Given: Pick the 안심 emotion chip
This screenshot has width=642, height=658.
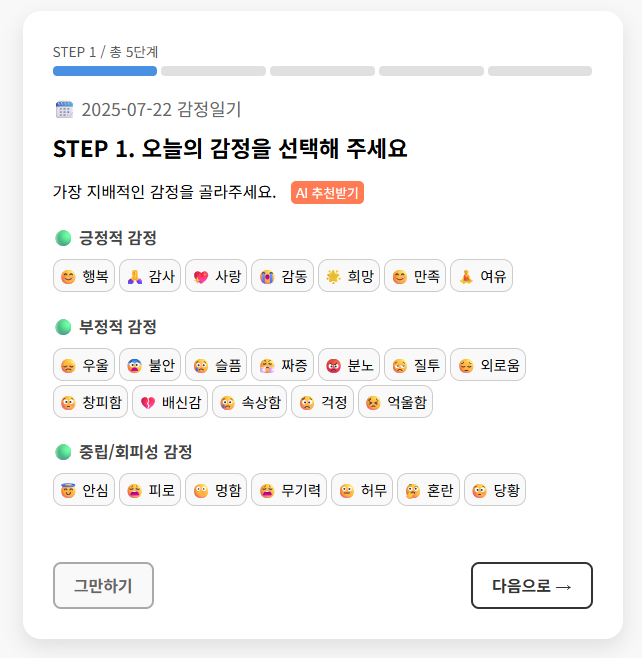Looking at the screenshot, I should (84, 490).
